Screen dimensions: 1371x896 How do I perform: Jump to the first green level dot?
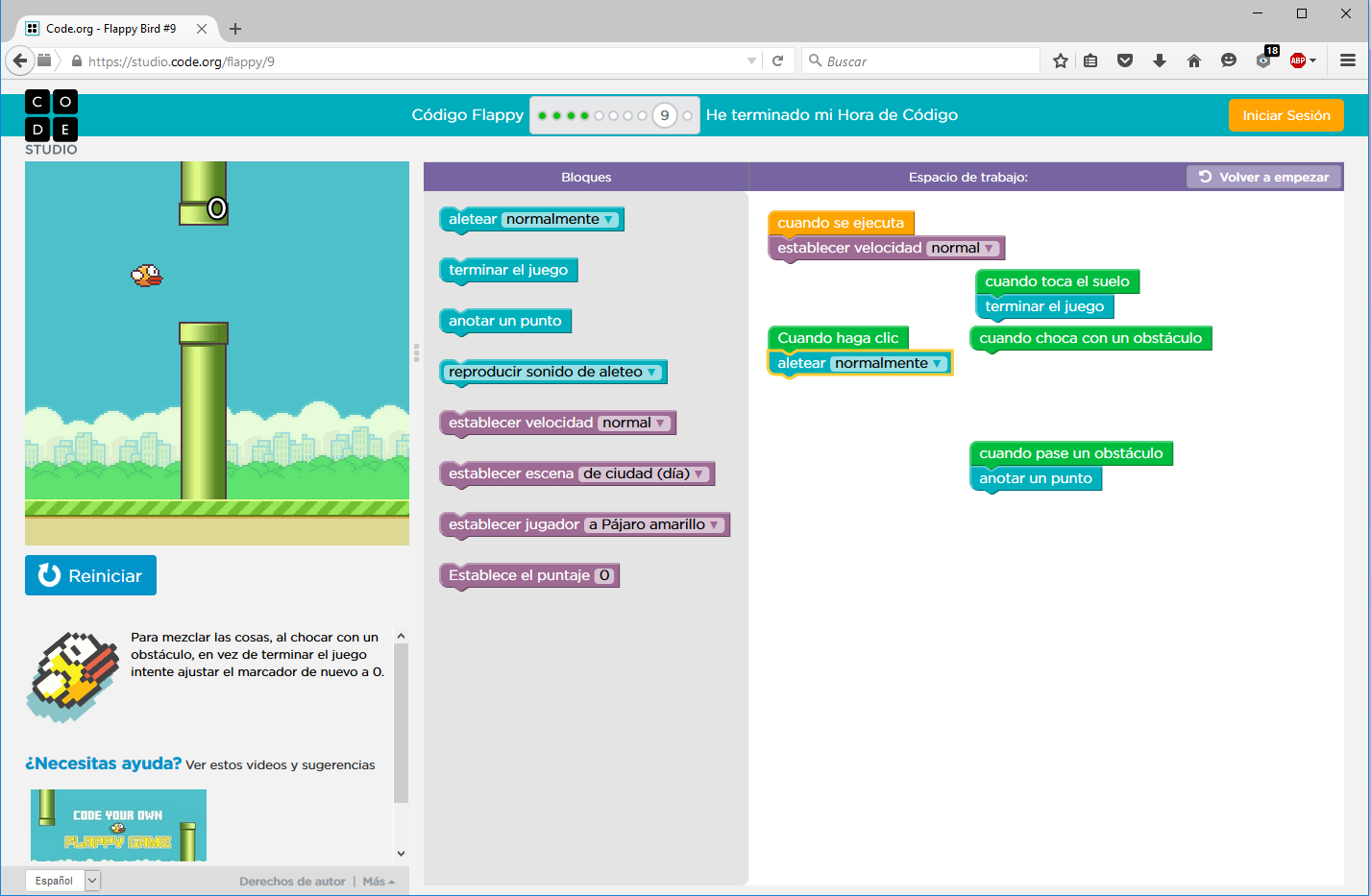point(543,115)
